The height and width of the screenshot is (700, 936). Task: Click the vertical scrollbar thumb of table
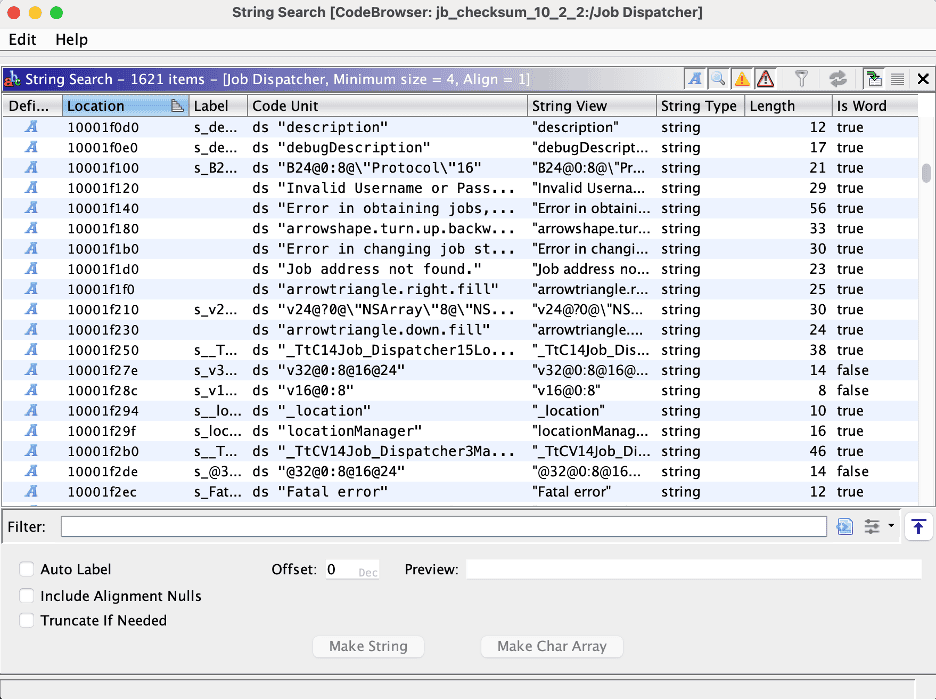tap(926, 172)
